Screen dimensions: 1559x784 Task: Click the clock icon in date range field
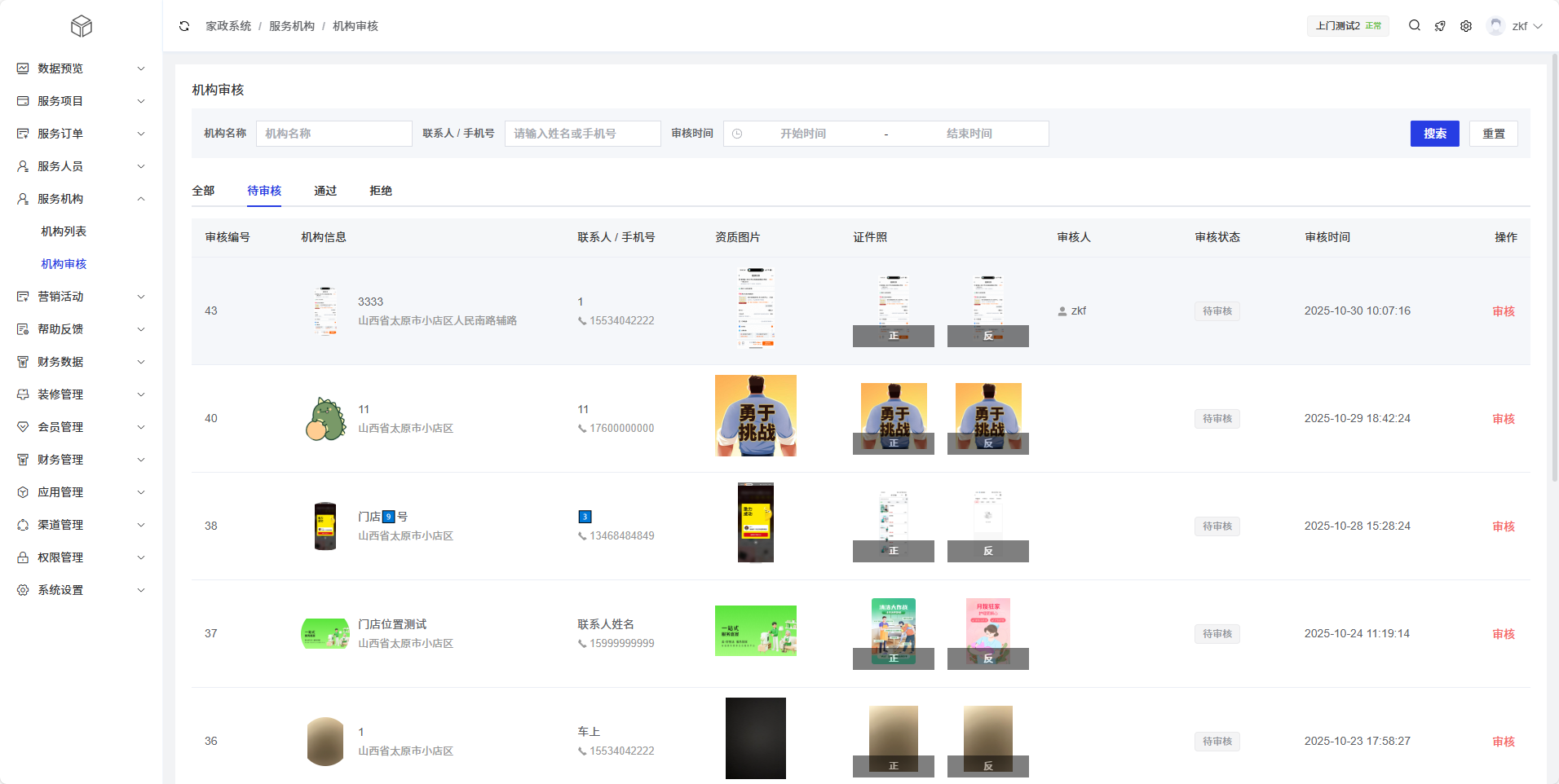pyautogui.click(x=737, y=134)
